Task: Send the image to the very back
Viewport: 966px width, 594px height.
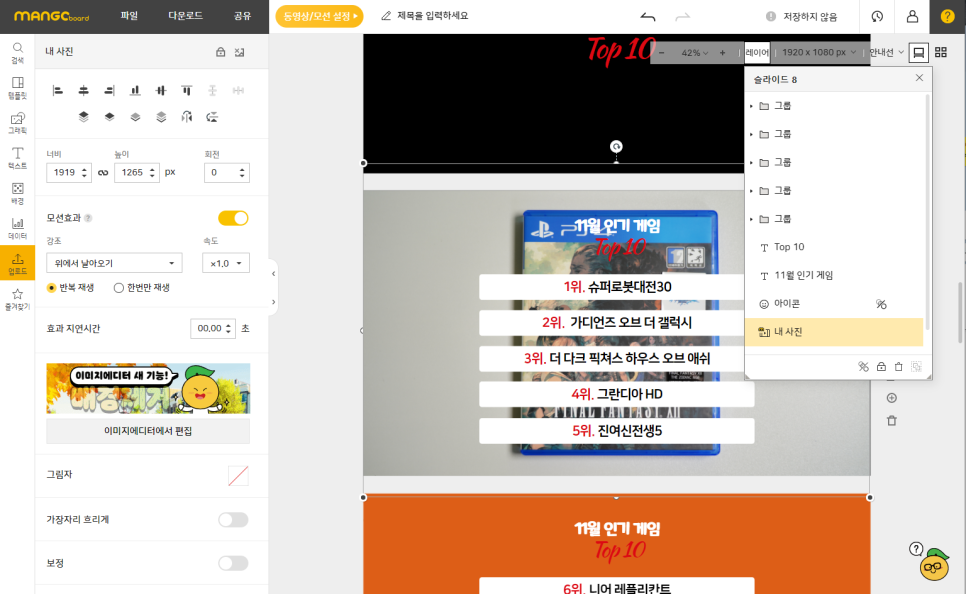Action: point(161,116)
